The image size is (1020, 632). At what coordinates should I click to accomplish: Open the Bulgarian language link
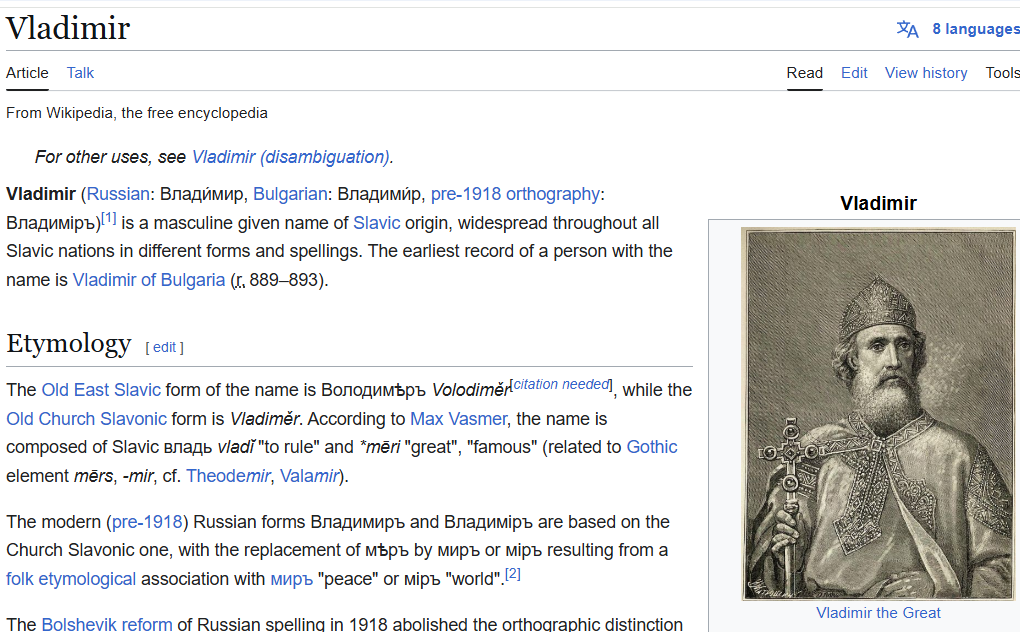point(290,194)
